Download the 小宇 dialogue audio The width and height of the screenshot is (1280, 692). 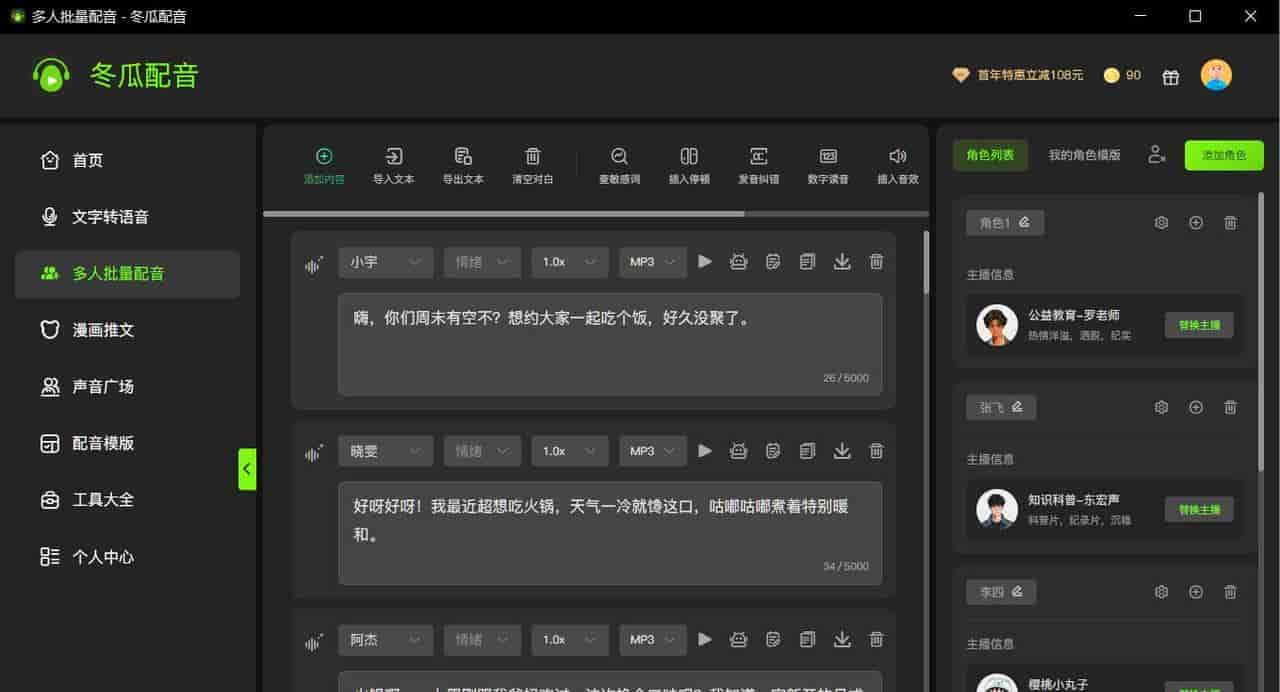tap(842, 261)
